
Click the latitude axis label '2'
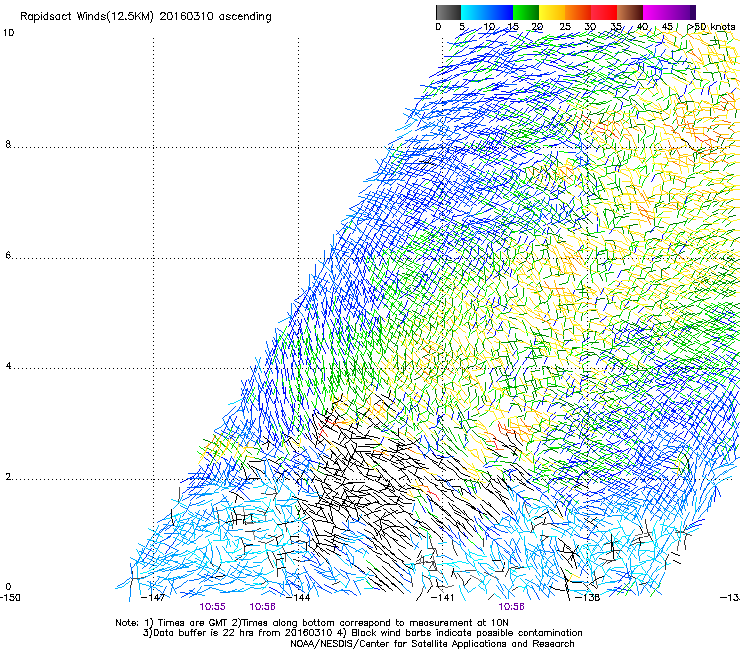(x=8, y=477)
